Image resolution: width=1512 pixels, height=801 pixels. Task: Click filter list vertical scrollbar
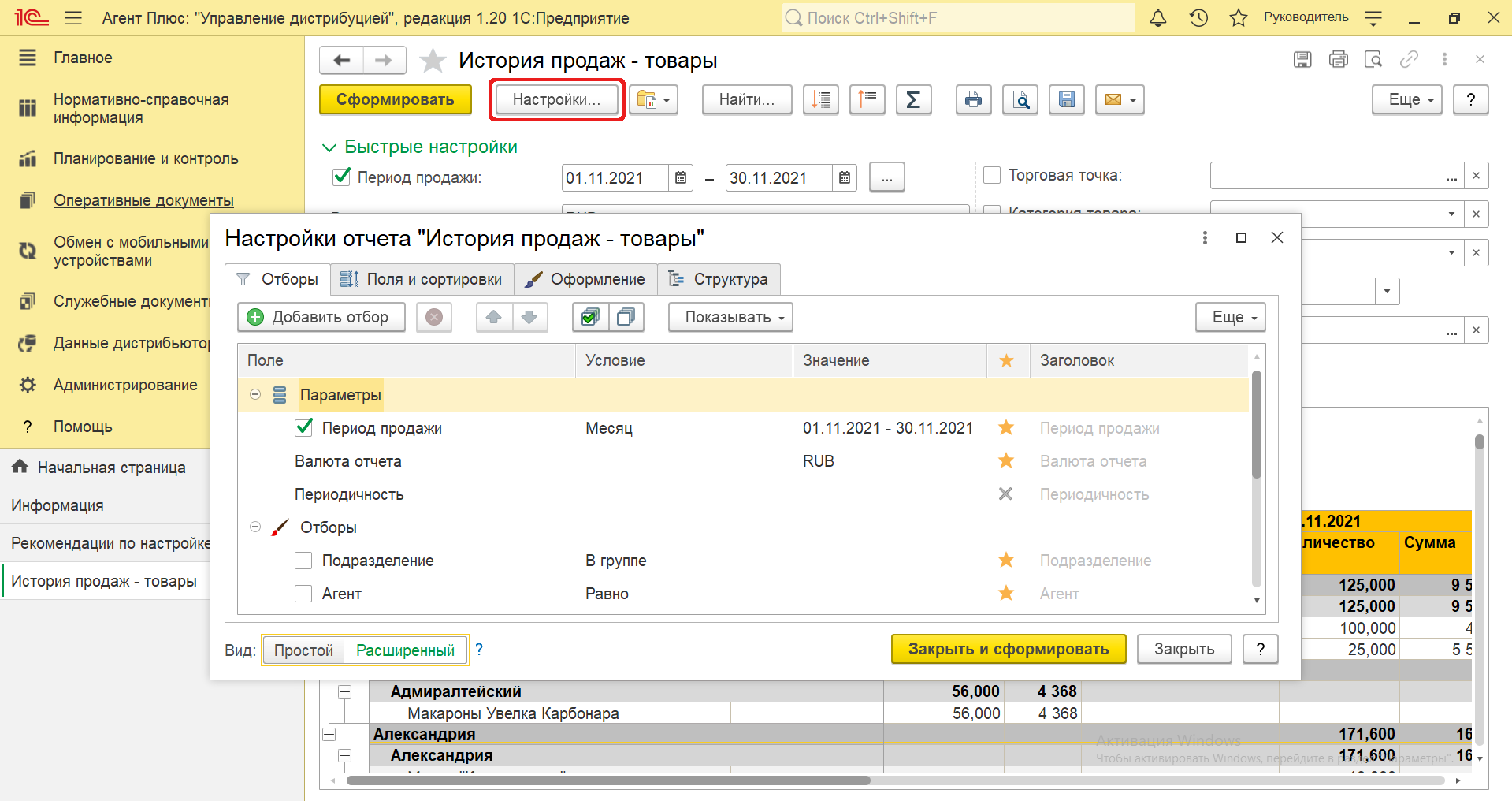point(1257,426)
